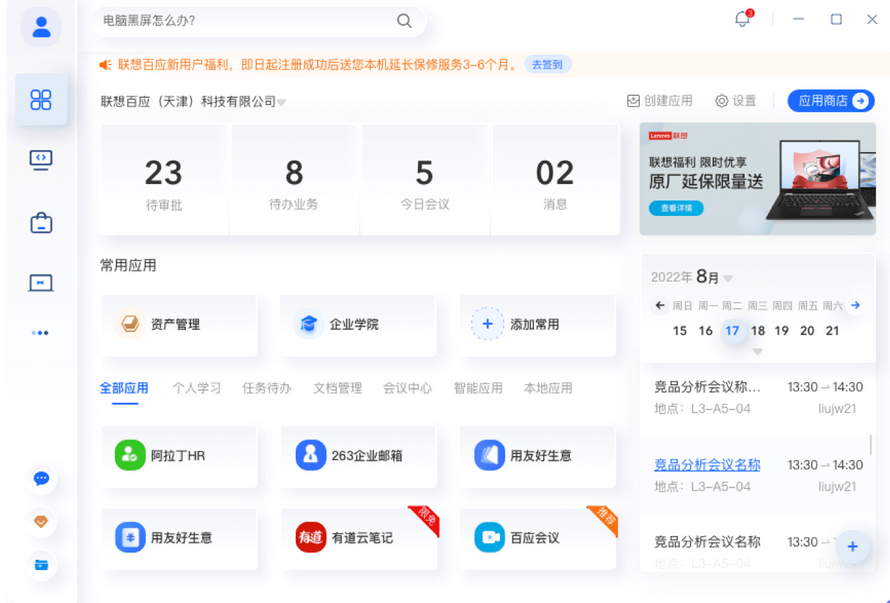Open the 今日会议 5 card
890x603 pixels.
point(425,179)
